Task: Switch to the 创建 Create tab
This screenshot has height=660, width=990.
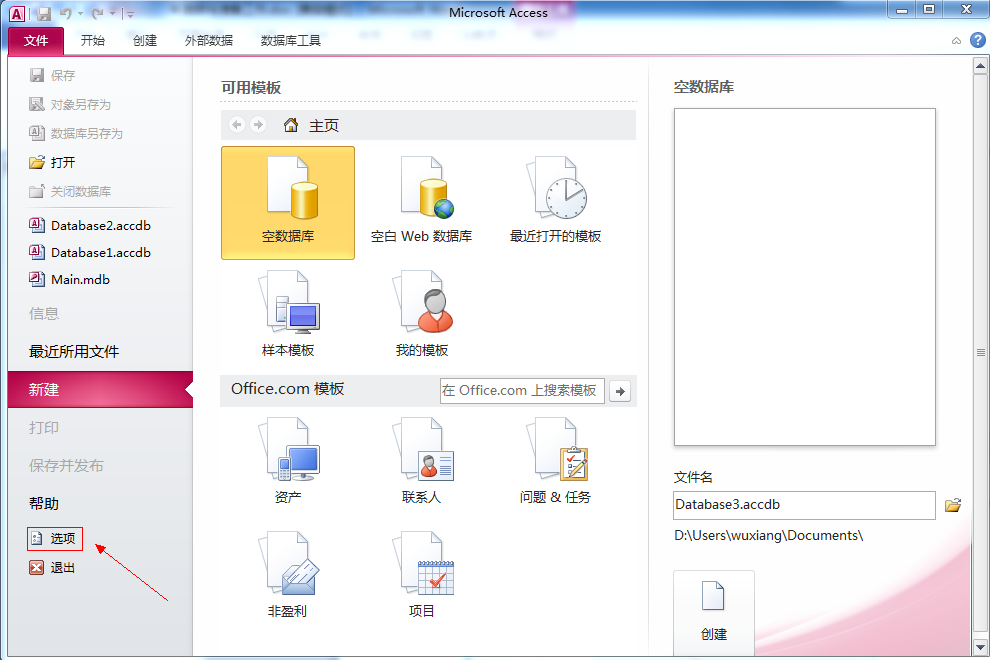Action: click(145, 40)
